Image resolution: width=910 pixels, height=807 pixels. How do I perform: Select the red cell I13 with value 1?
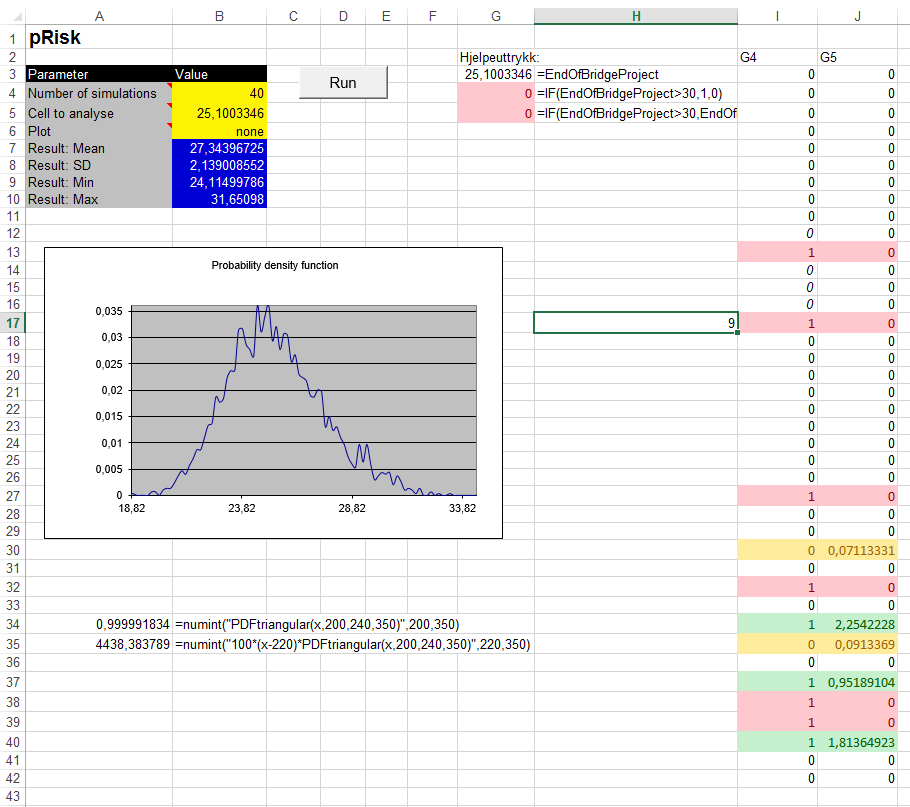pyautogui.click(x=778, y=252)
